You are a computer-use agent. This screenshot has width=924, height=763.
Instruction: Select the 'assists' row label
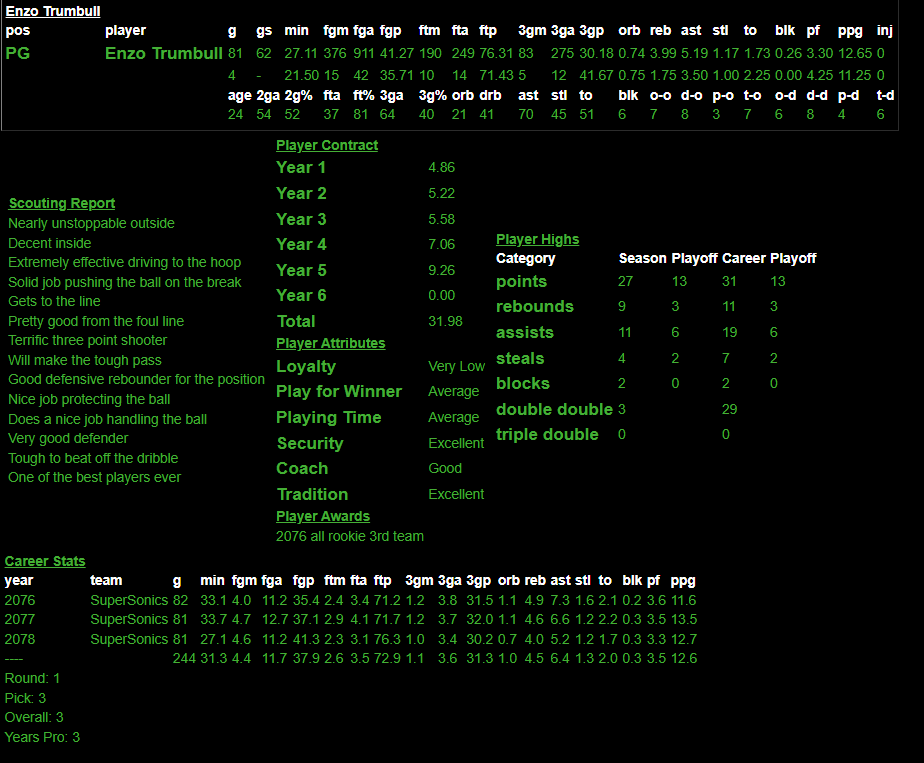pos(524,332)
